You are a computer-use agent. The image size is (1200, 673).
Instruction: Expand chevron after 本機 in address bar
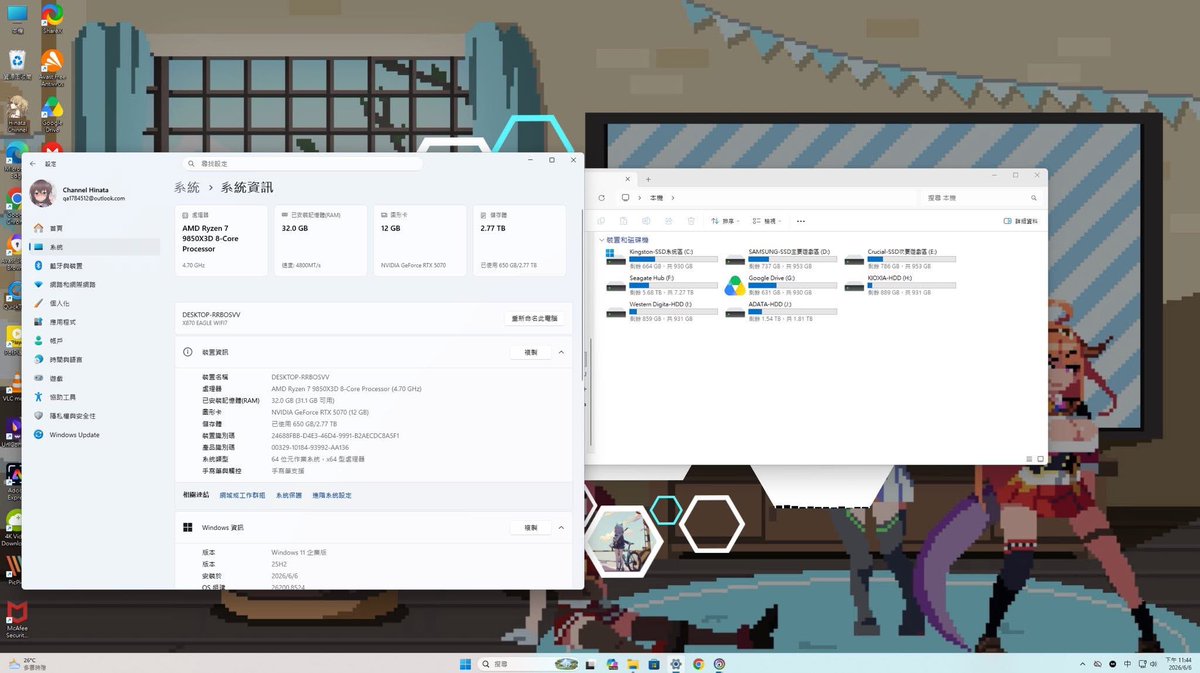673,198
